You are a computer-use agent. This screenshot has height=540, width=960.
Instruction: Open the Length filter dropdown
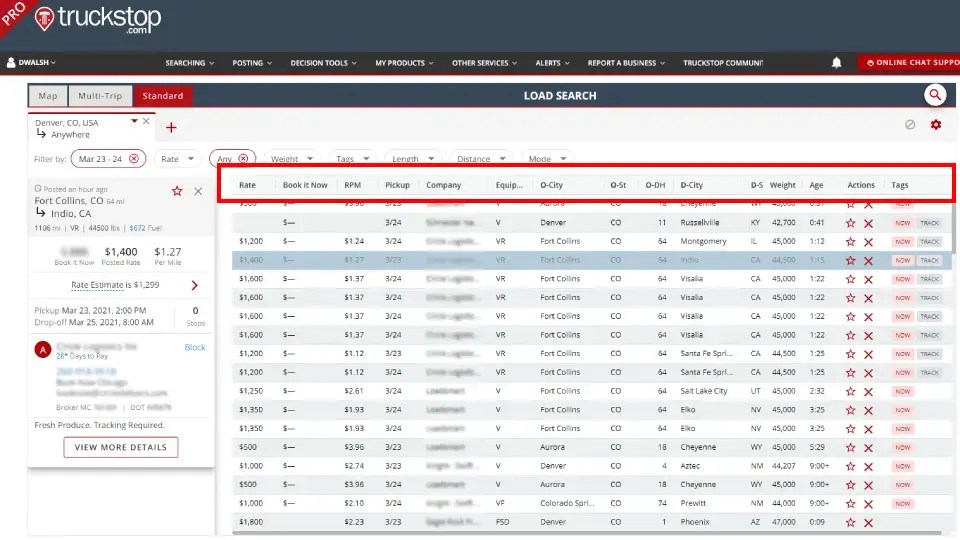(x=413, y=159)
